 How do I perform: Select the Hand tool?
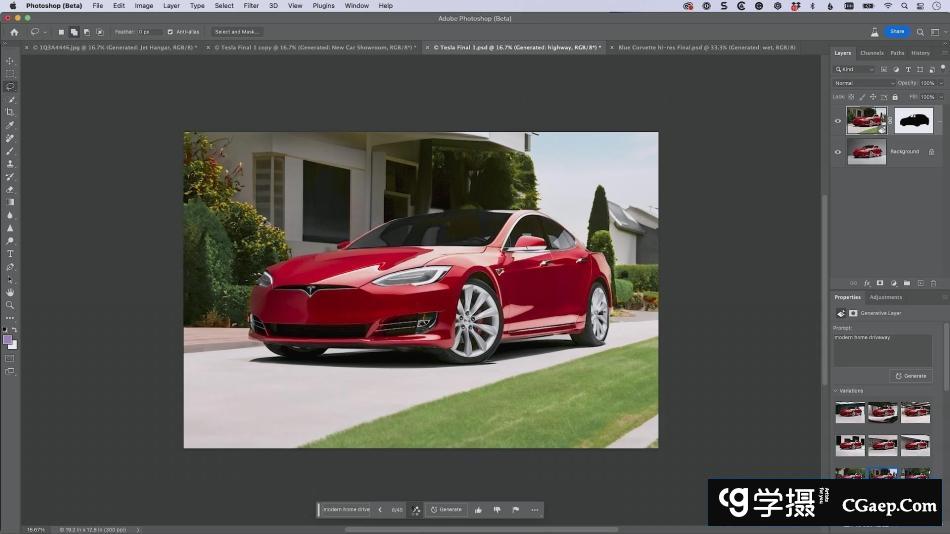pos(10,292)
